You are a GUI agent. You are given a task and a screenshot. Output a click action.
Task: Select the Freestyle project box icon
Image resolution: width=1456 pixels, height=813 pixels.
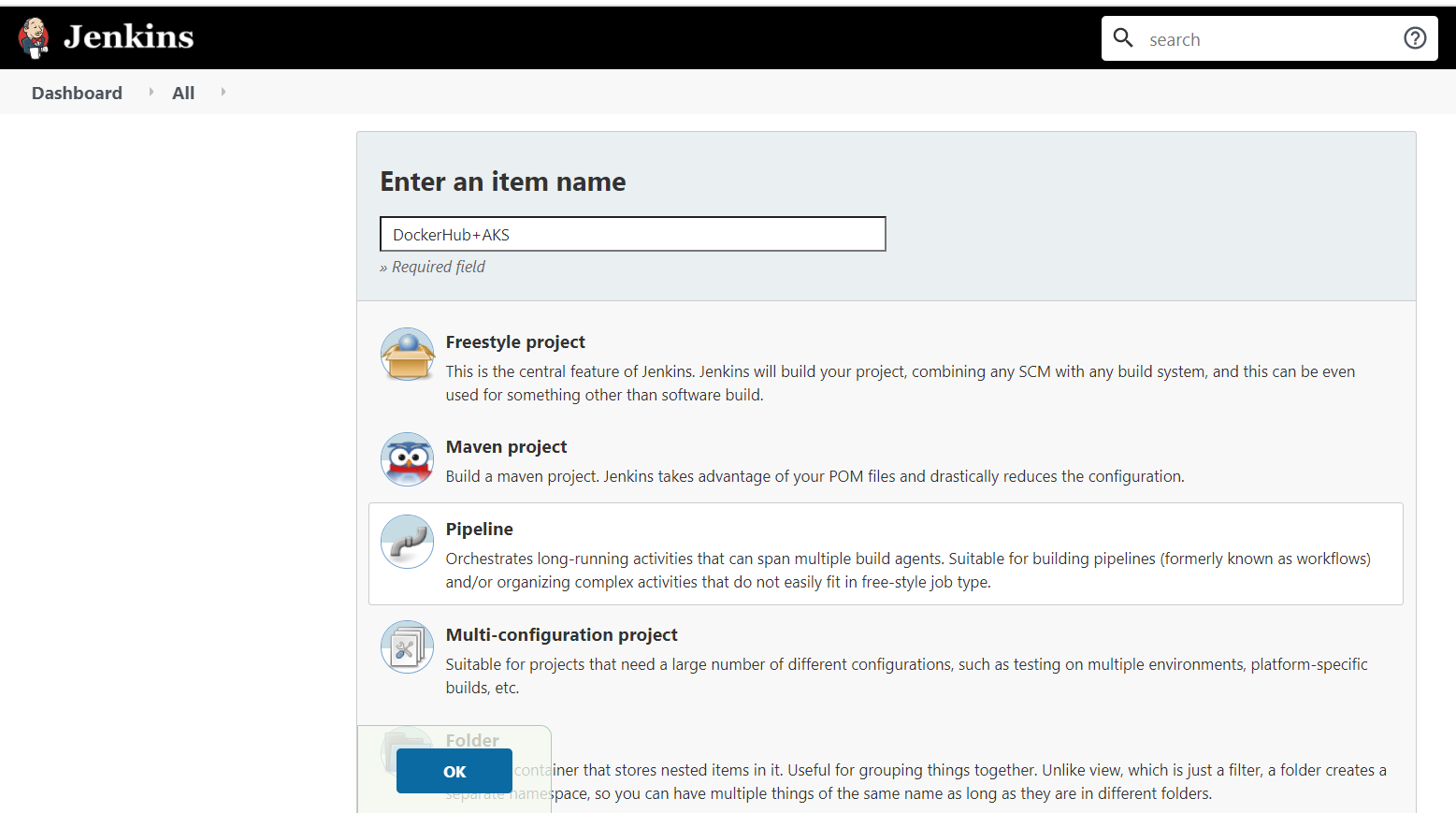tap(407, 355)
